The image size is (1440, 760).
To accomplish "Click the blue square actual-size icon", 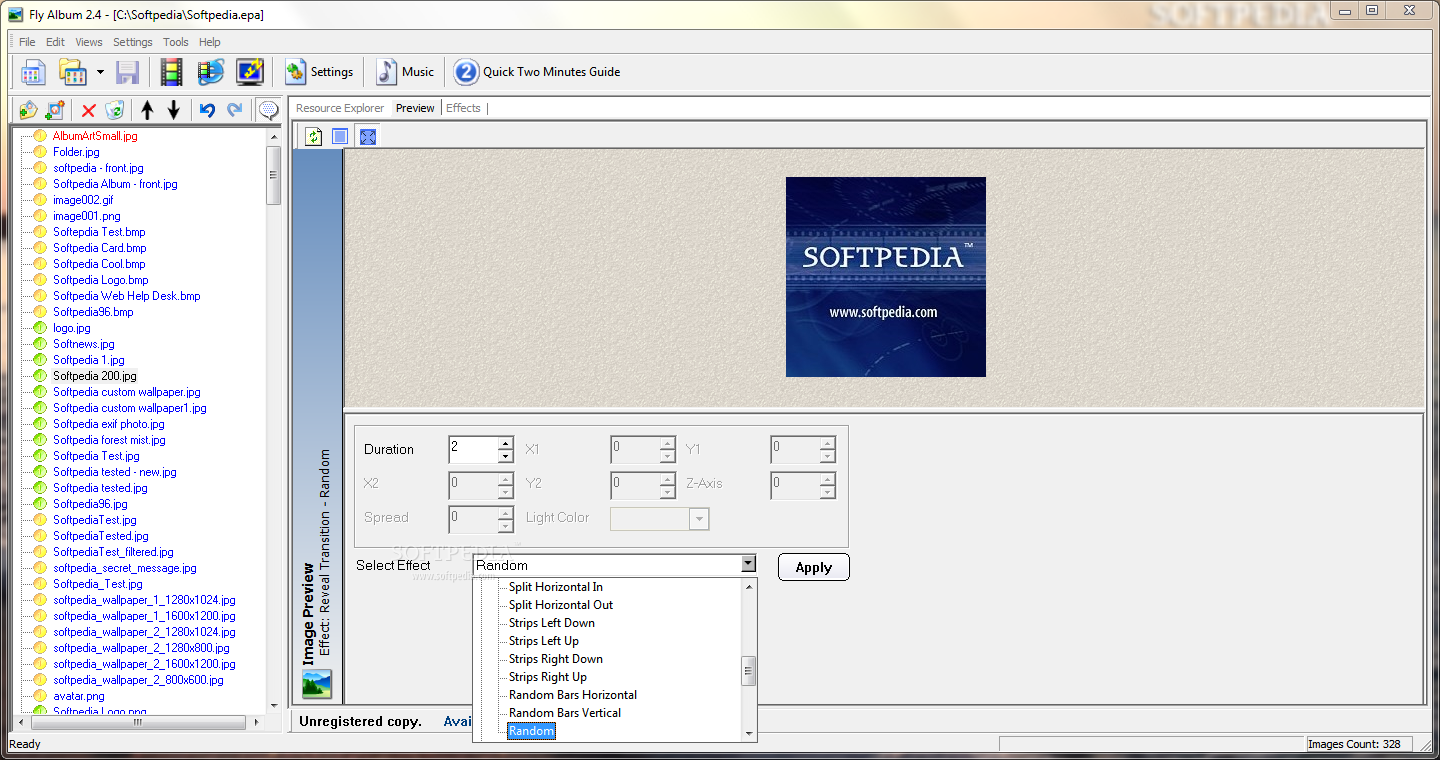I will (340, 136).
